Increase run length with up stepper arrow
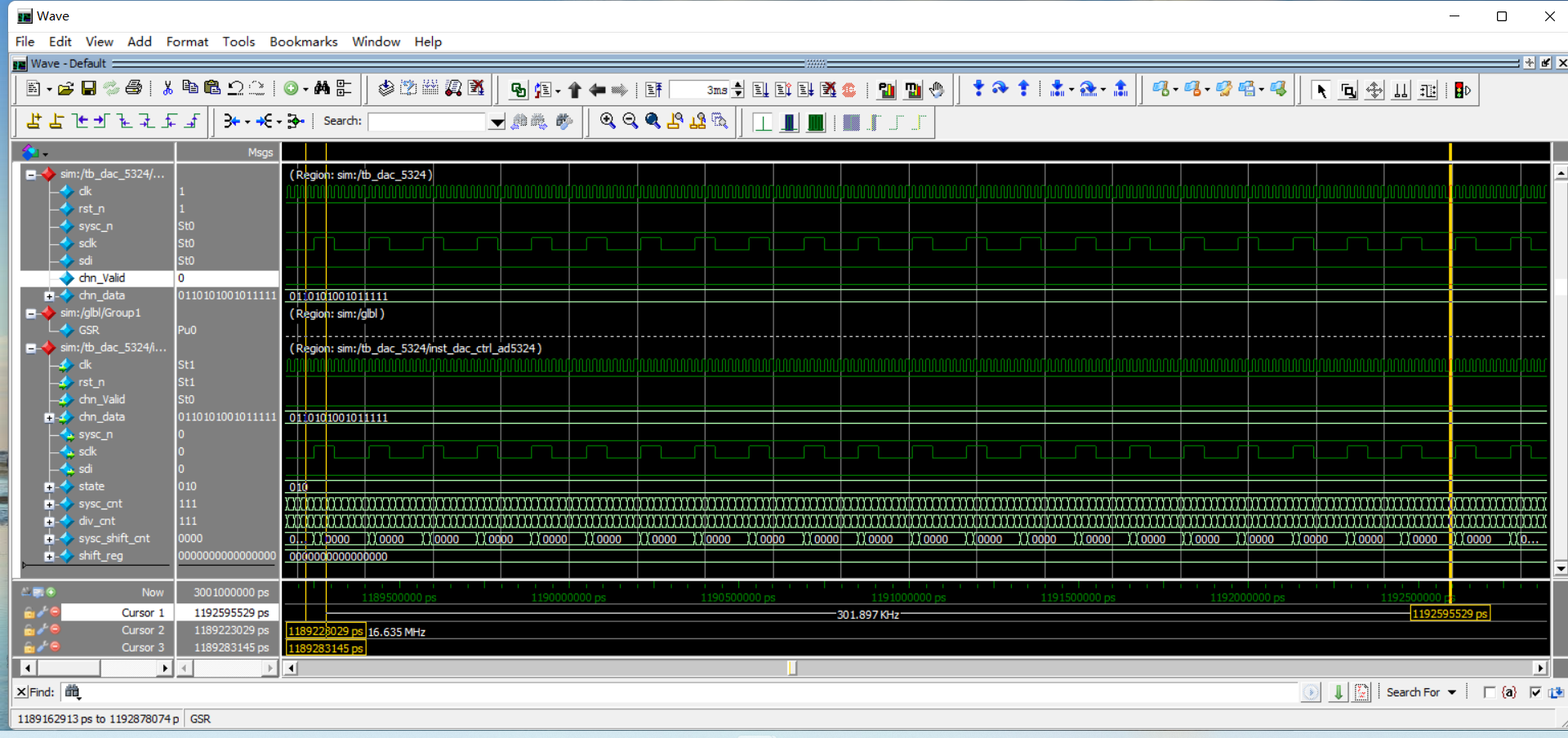The width and height of the screenshot is (1568, 738). [738, 85]
